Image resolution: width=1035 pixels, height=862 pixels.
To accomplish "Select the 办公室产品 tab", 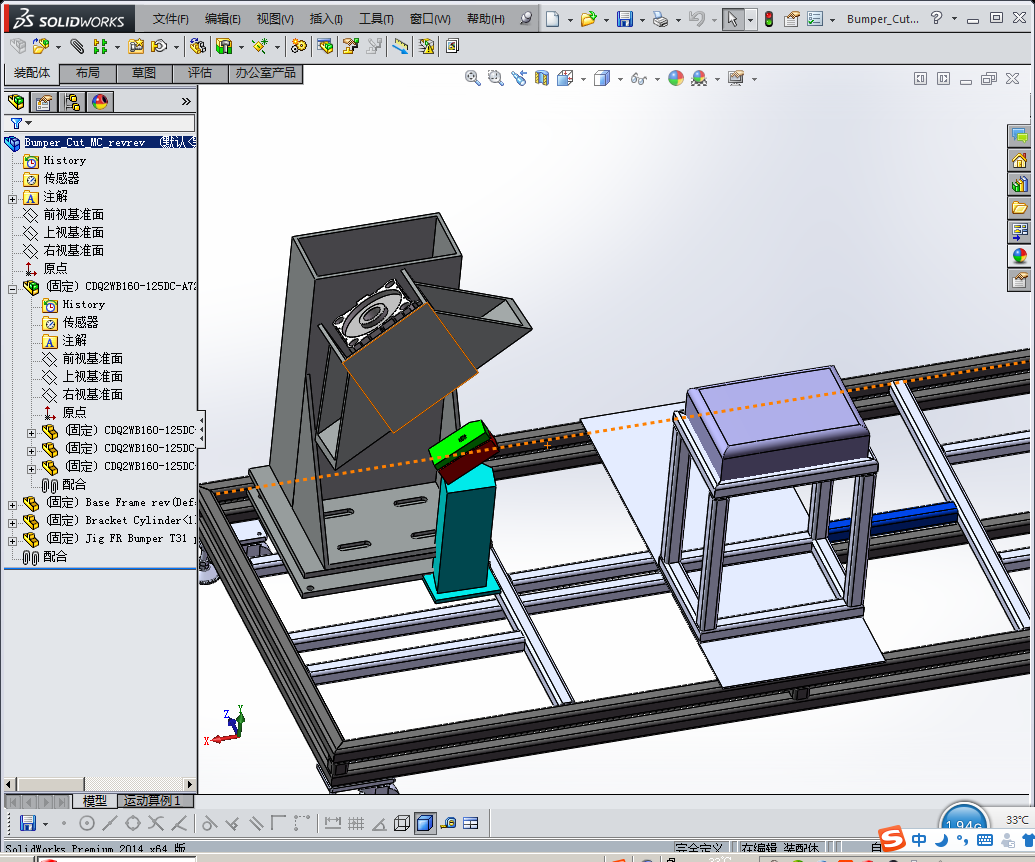I will [x=265, y=73].
